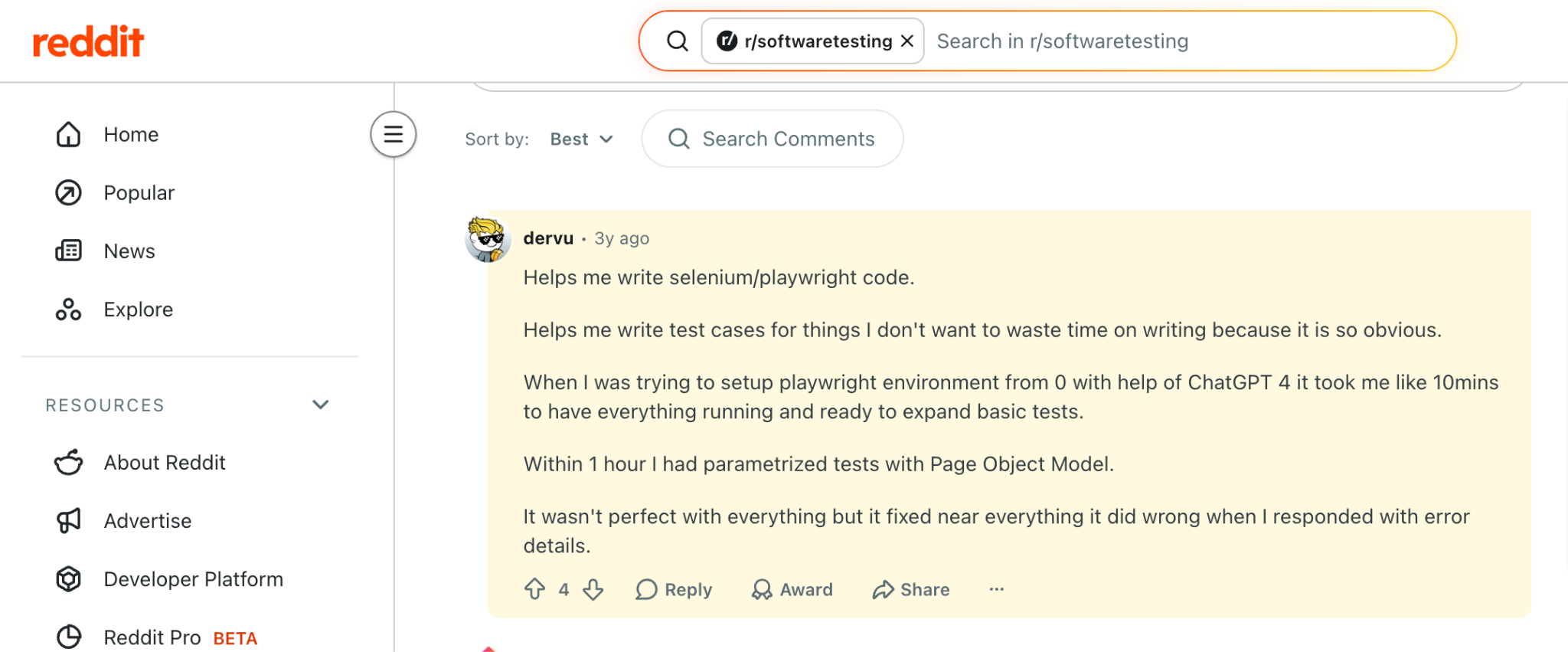This screenshot has width=1568, height=652.
Task: Open the Sort by Best dropdown
Action: pos(582,139)
